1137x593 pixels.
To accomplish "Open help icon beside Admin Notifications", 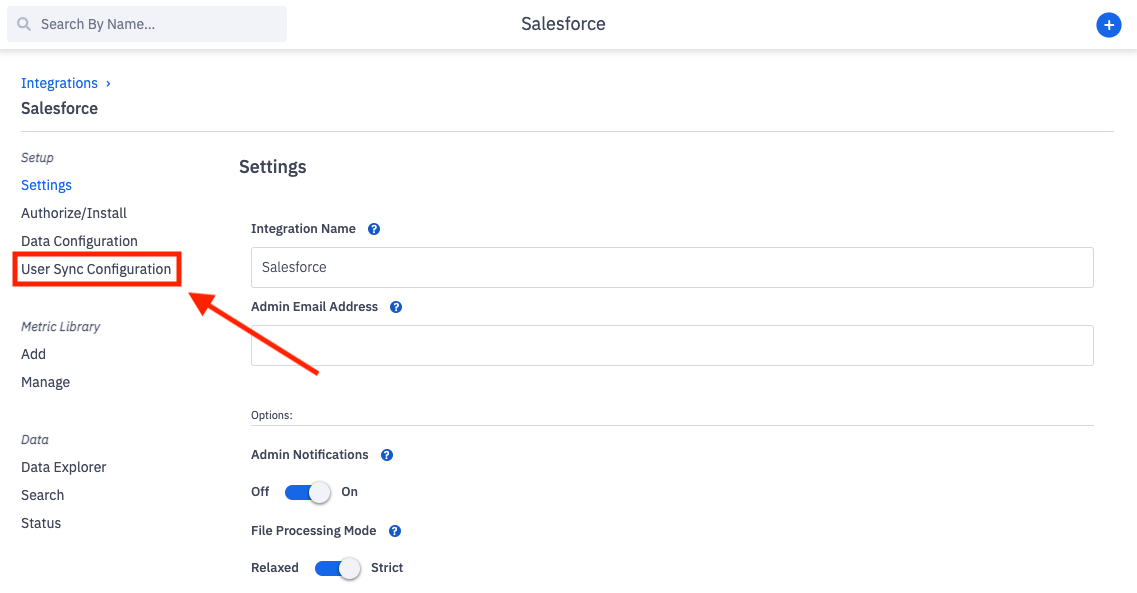I will click(x=387, y=455).
